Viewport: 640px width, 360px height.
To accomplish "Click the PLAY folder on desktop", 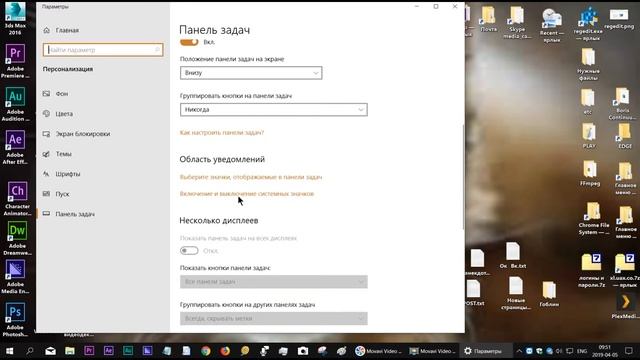I will pos(589,136).
